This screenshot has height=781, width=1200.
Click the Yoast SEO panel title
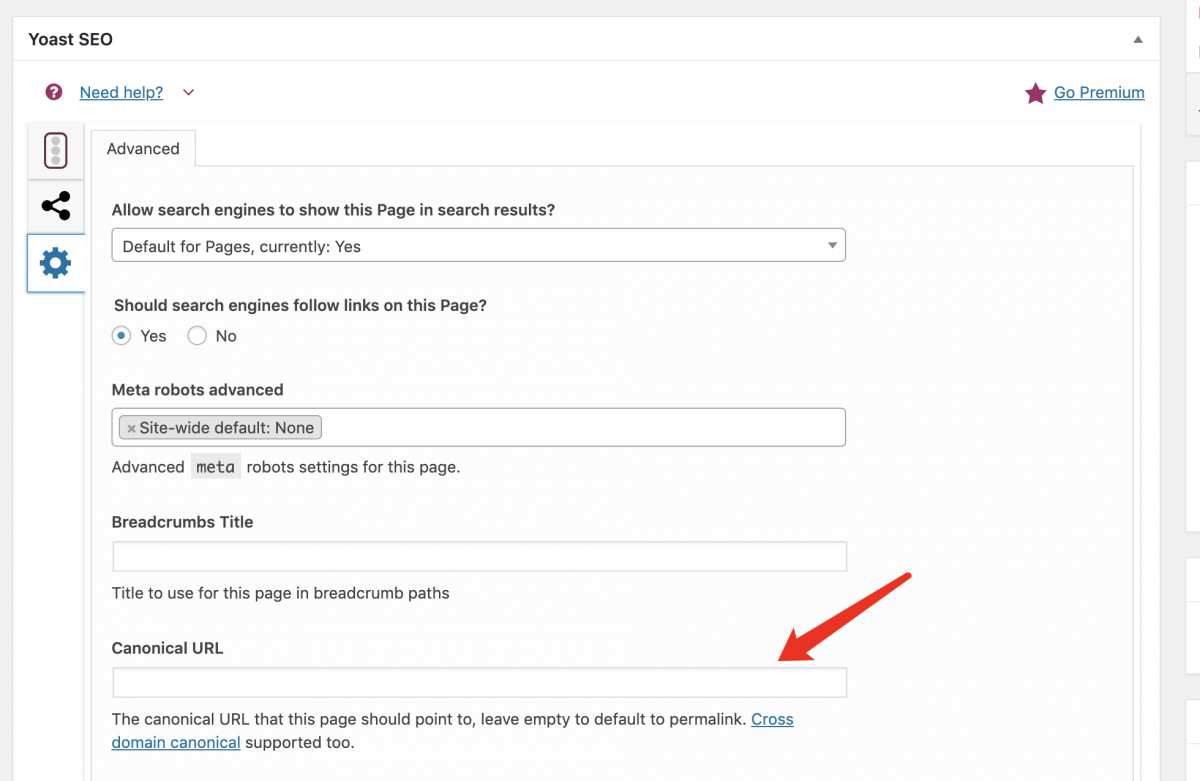[x=70, y=40]
